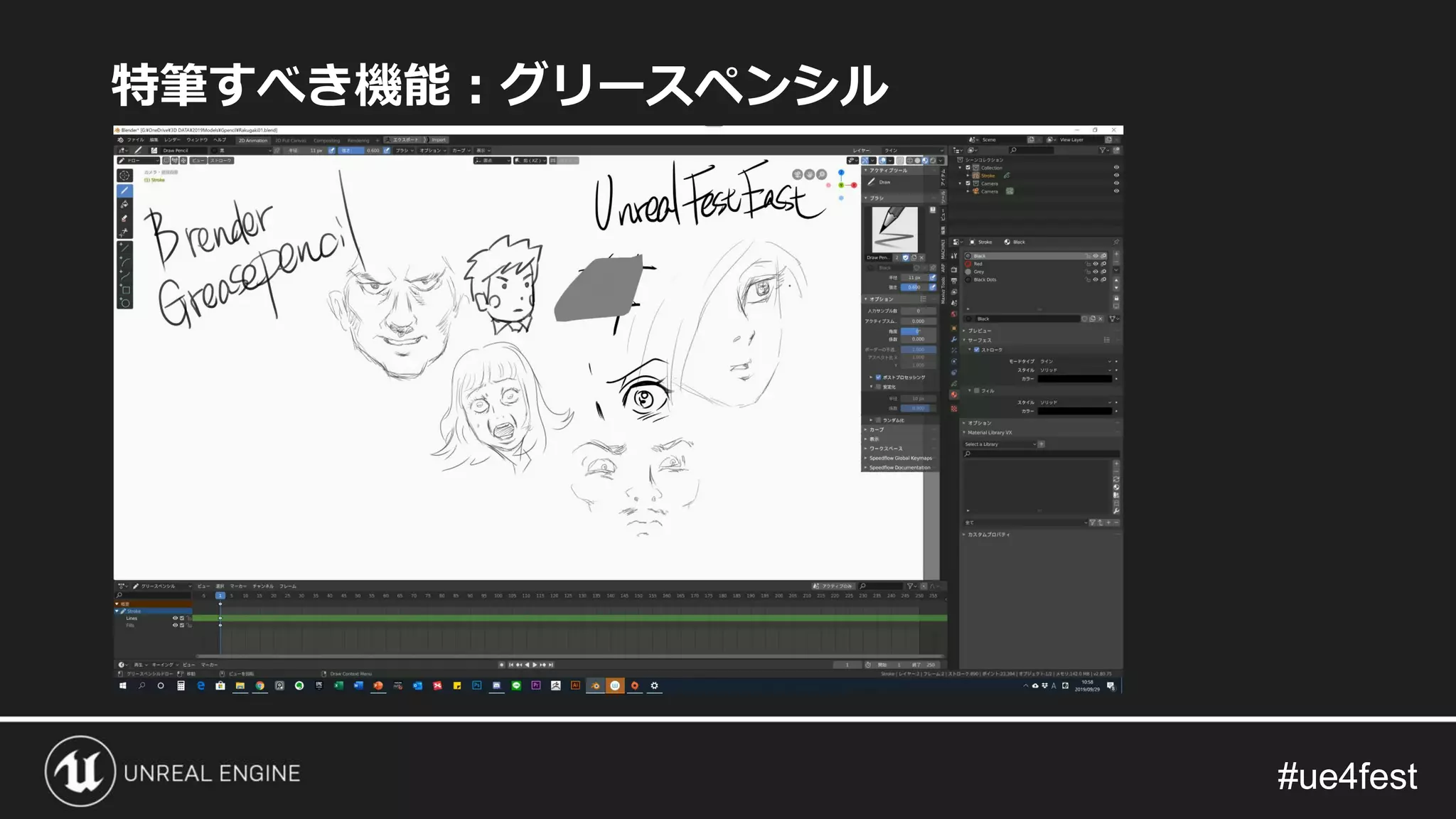Open the fill カラー black swatch

click(1075, 411)
